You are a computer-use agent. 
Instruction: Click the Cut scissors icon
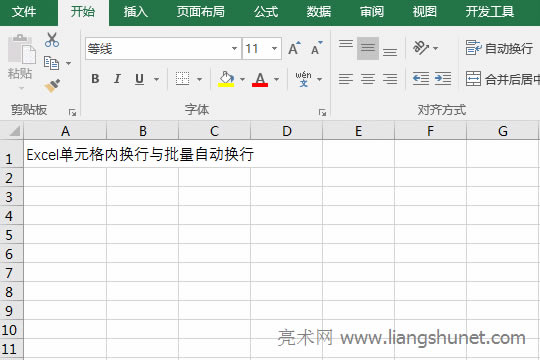(52, 40)
